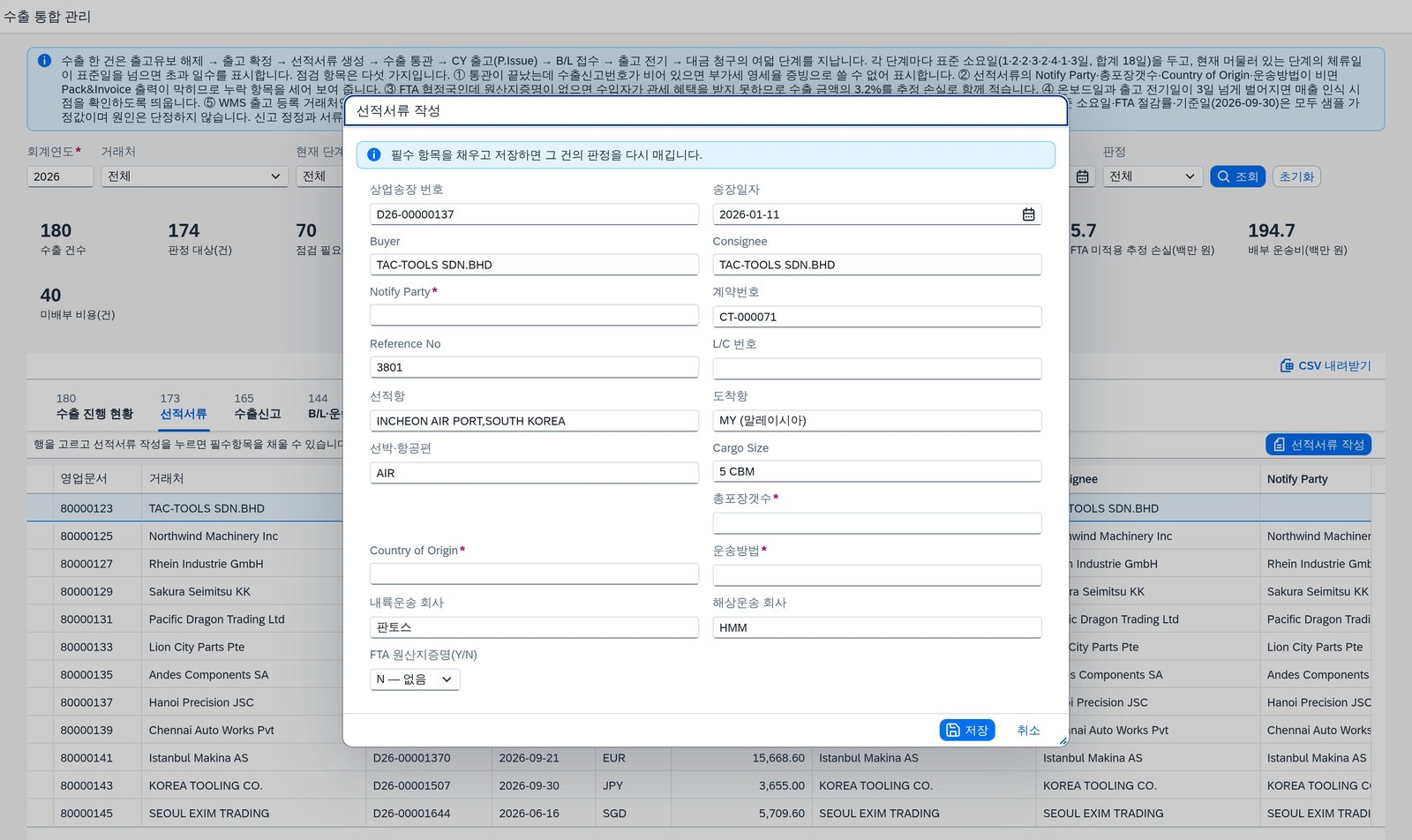Click the 내륙운송 회사 field showing 판토스
Screen dimensions: 1412x840
[534, 627]
